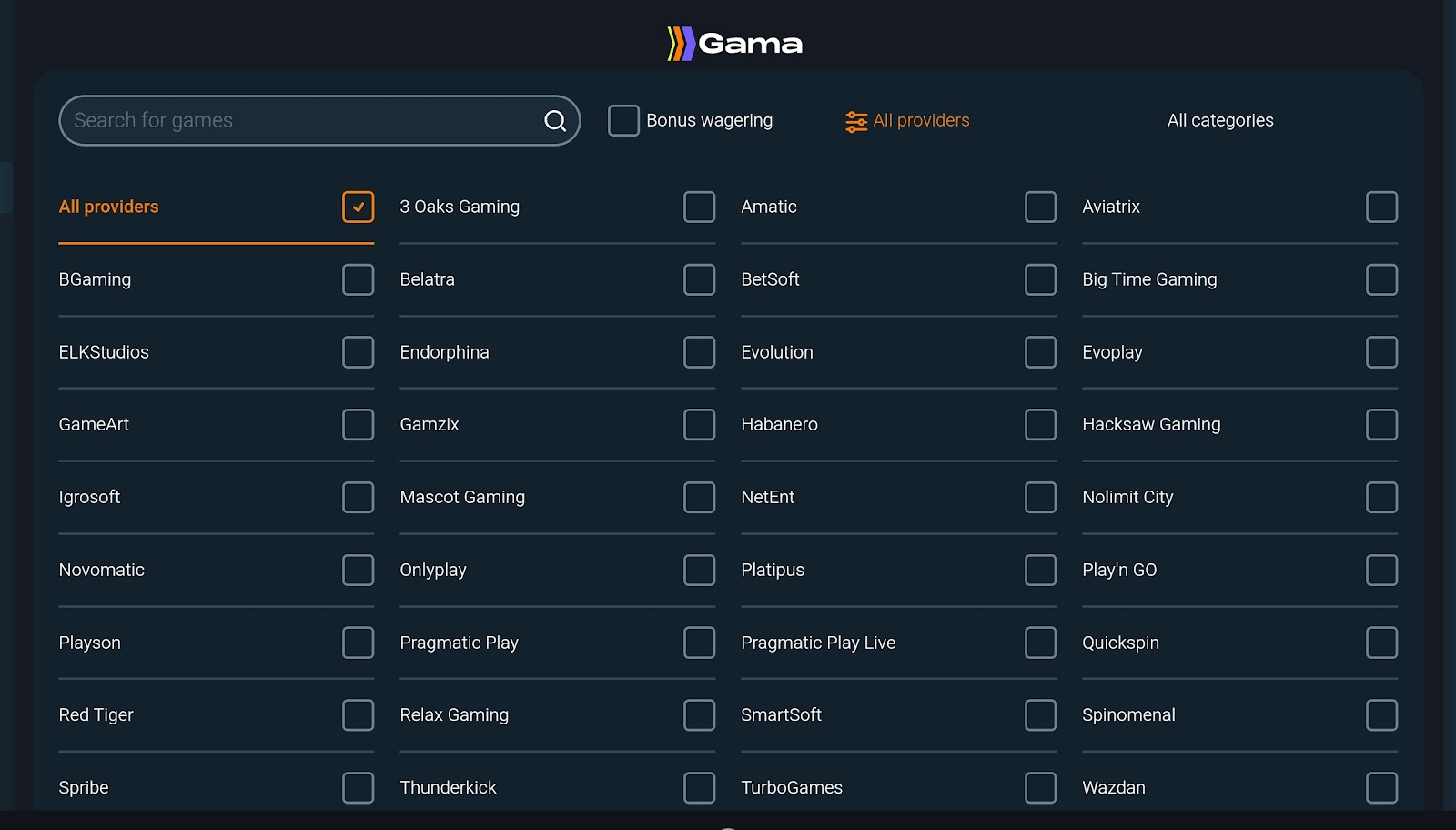Click the Gama logo

pyautogui.click(x=734, y=44)
